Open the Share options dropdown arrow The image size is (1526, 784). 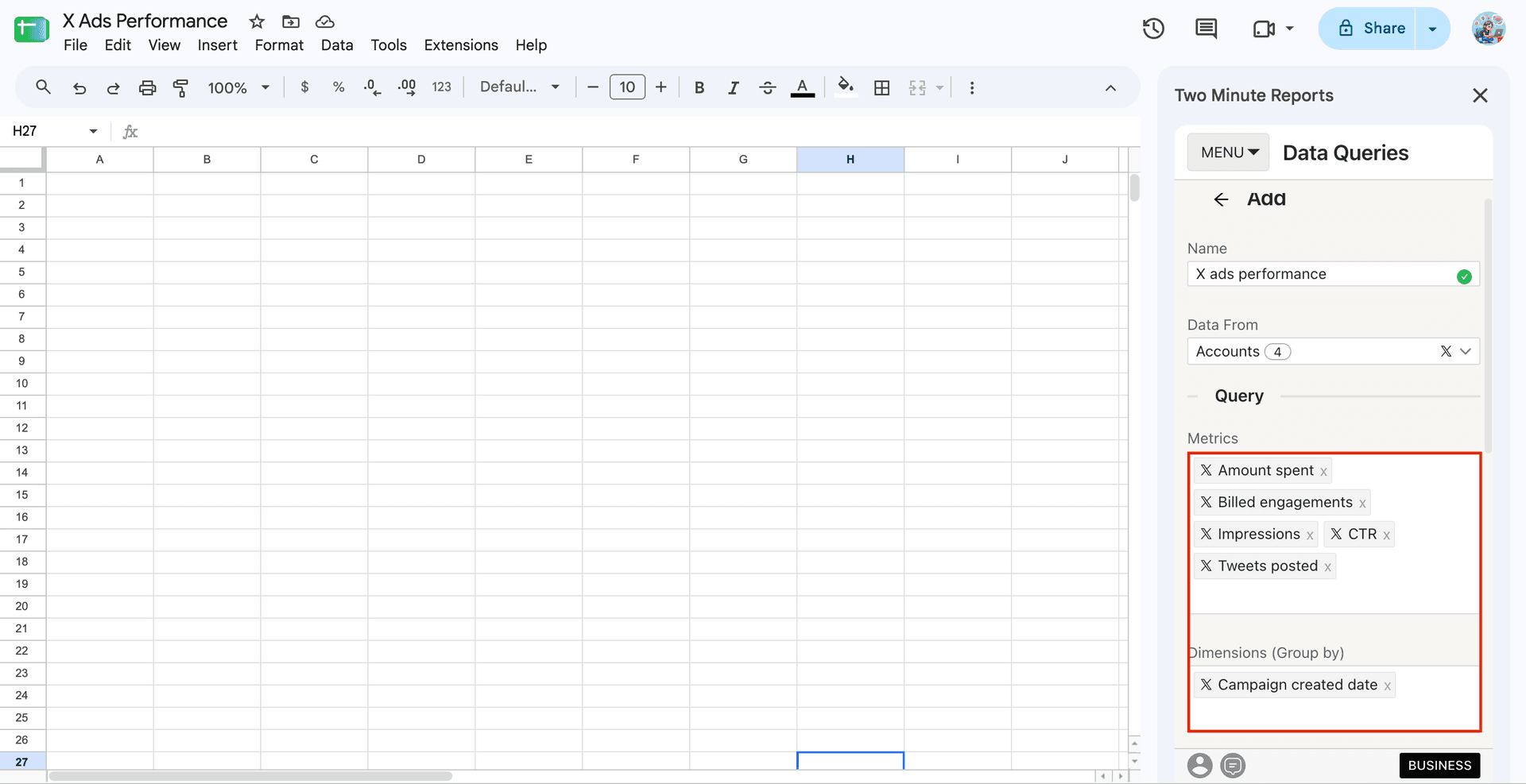click(x=1432, y=29)
